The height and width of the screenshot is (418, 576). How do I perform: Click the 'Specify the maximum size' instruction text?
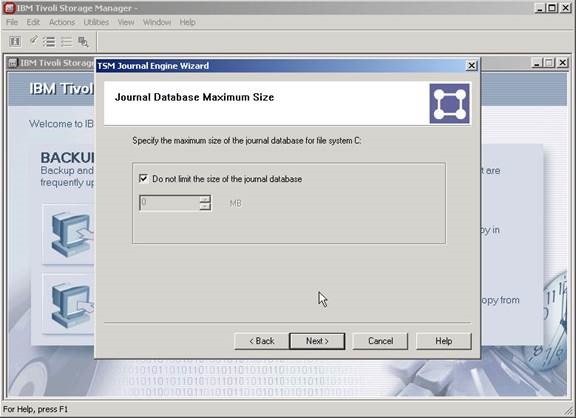click(x=246, y=141)
